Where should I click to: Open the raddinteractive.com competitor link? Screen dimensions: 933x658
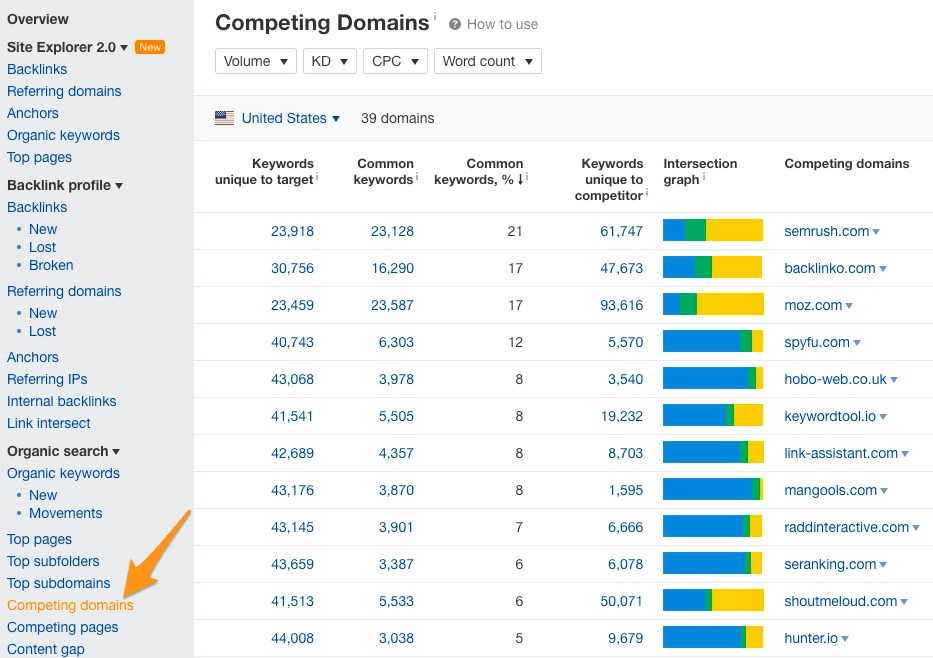coord(847,527)
